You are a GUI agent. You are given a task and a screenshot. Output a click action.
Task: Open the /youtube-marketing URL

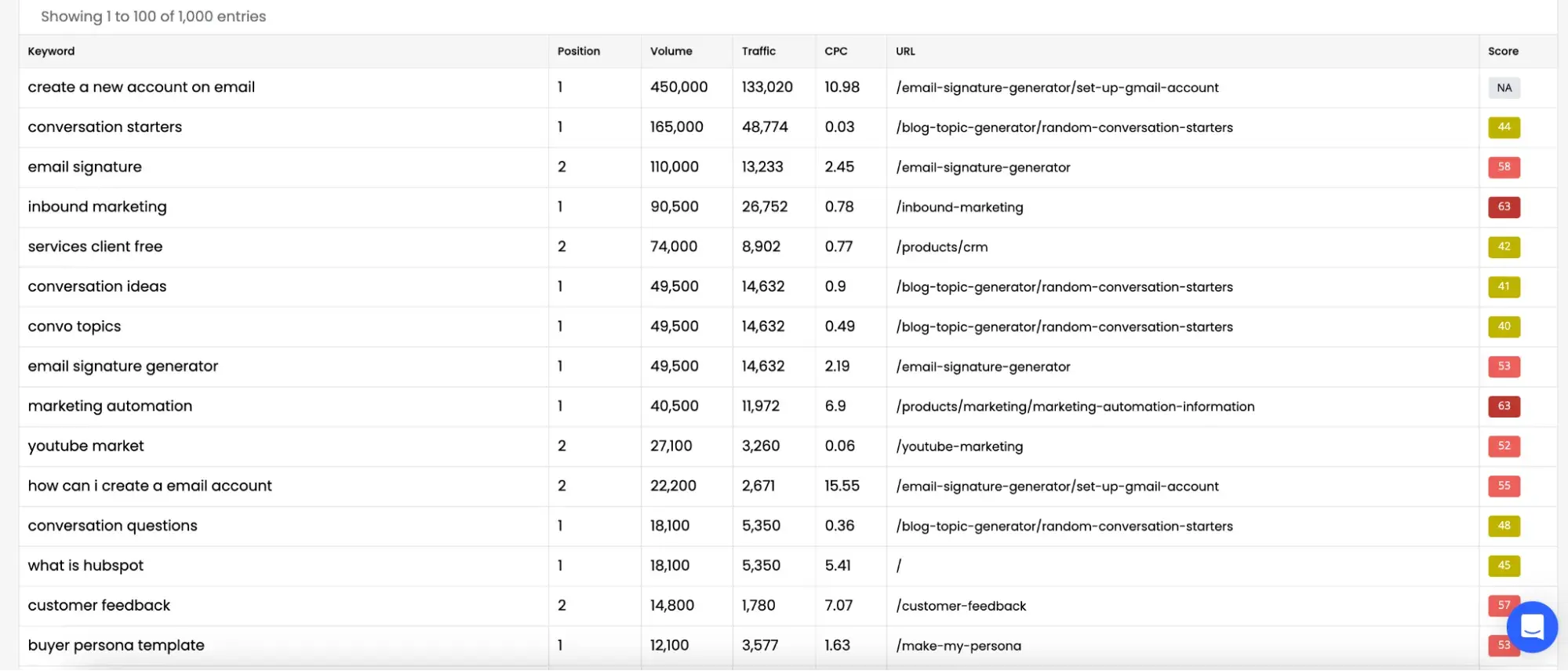[959, 447]
